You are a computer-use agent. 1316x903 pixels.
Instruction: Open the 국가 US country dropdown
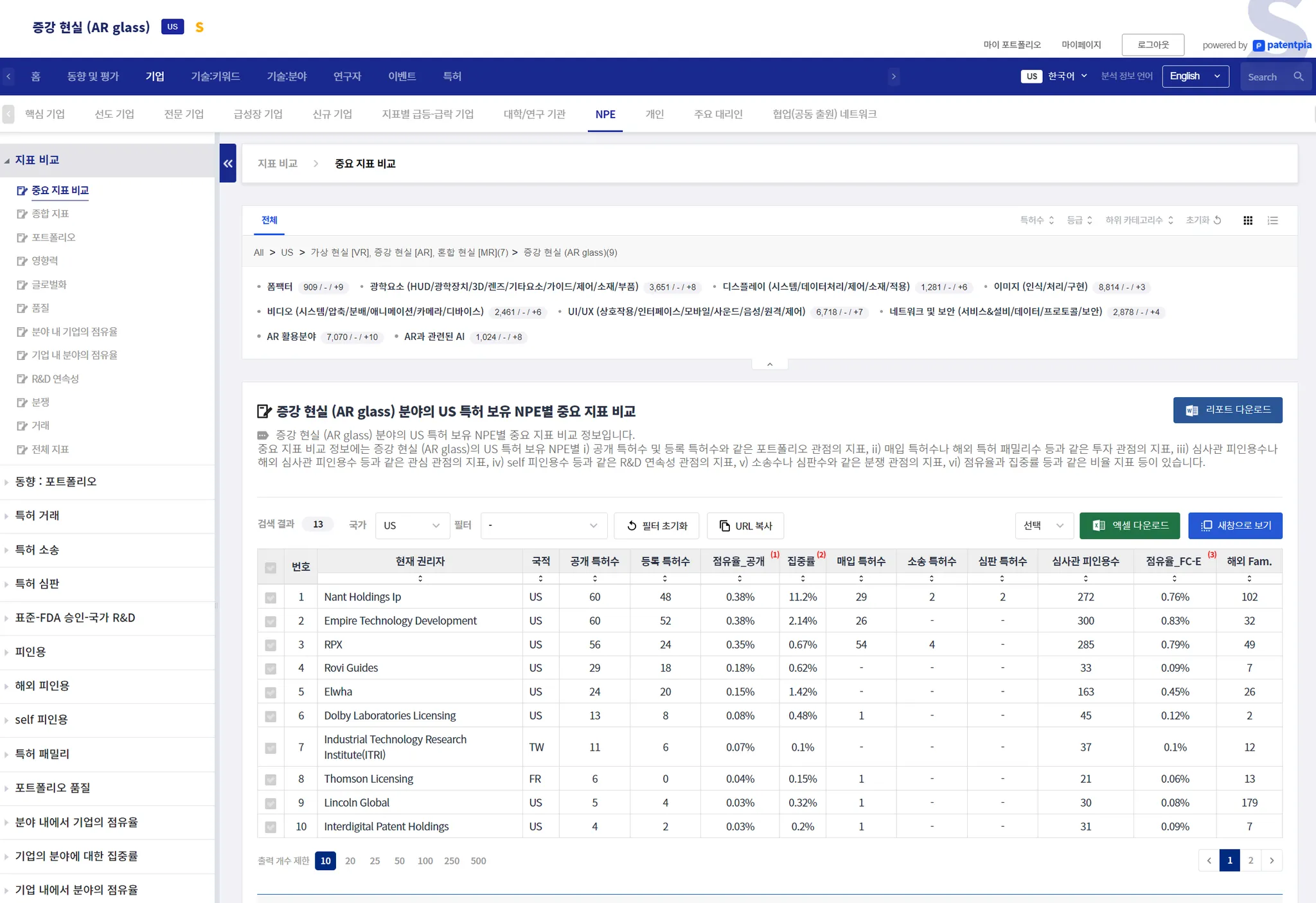(411, 526)
